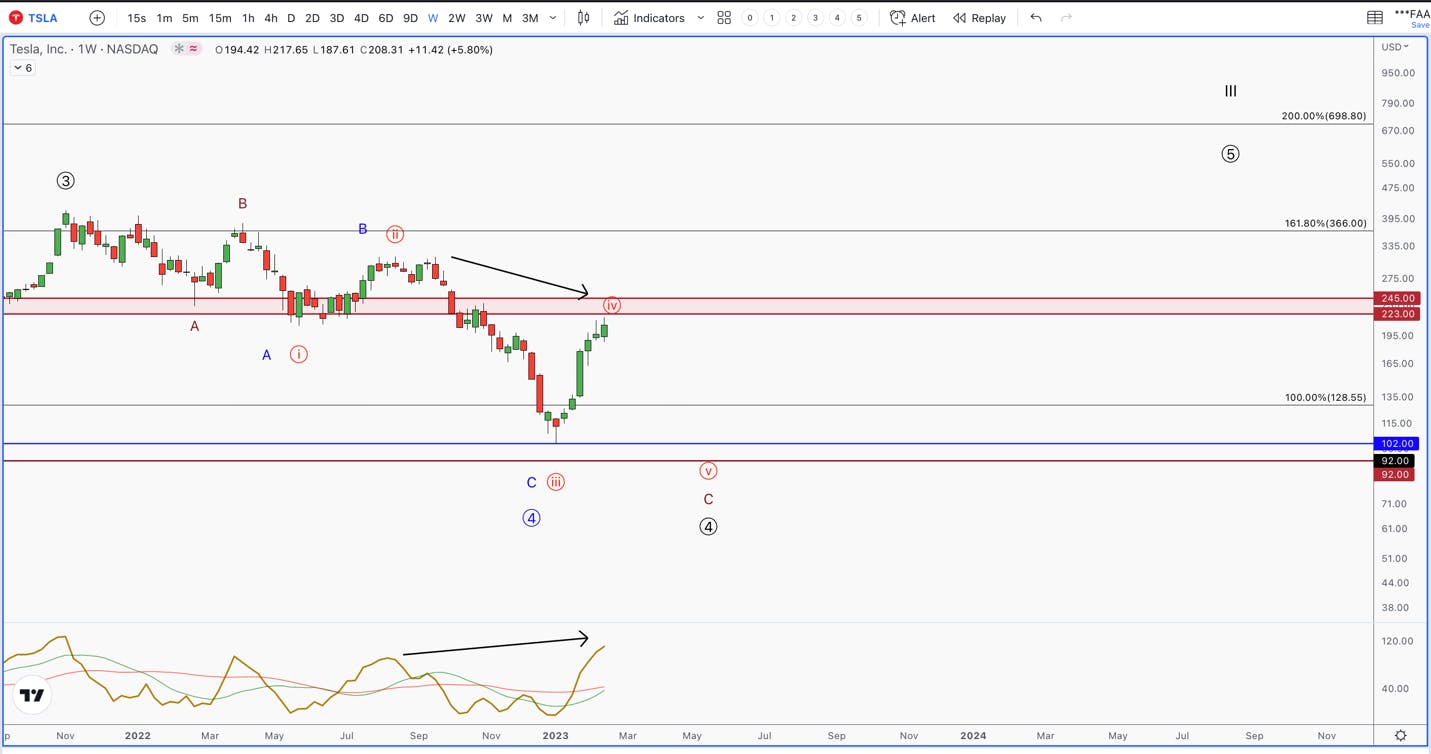
Task: Click the pink approximate-data status icon
Action: [193, 49]
